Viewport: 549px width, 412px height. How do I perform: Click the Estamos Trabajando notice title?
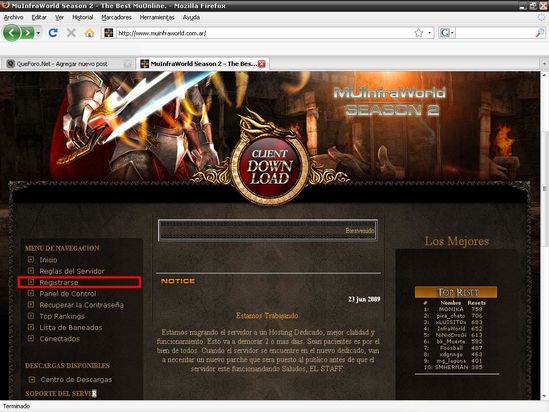pos(267,316)
